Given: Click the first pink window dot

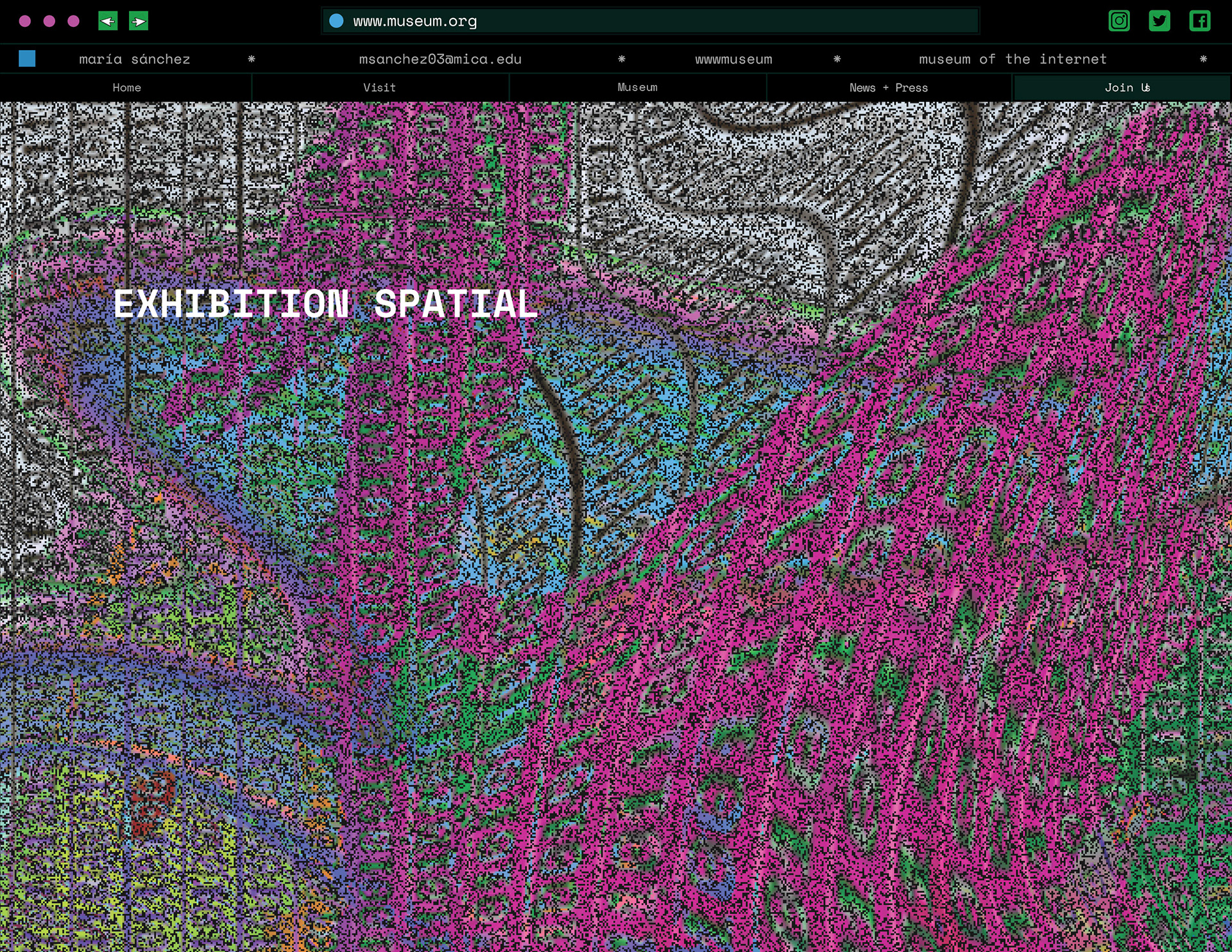Looking at the screenshot, I should pos(25,21).
